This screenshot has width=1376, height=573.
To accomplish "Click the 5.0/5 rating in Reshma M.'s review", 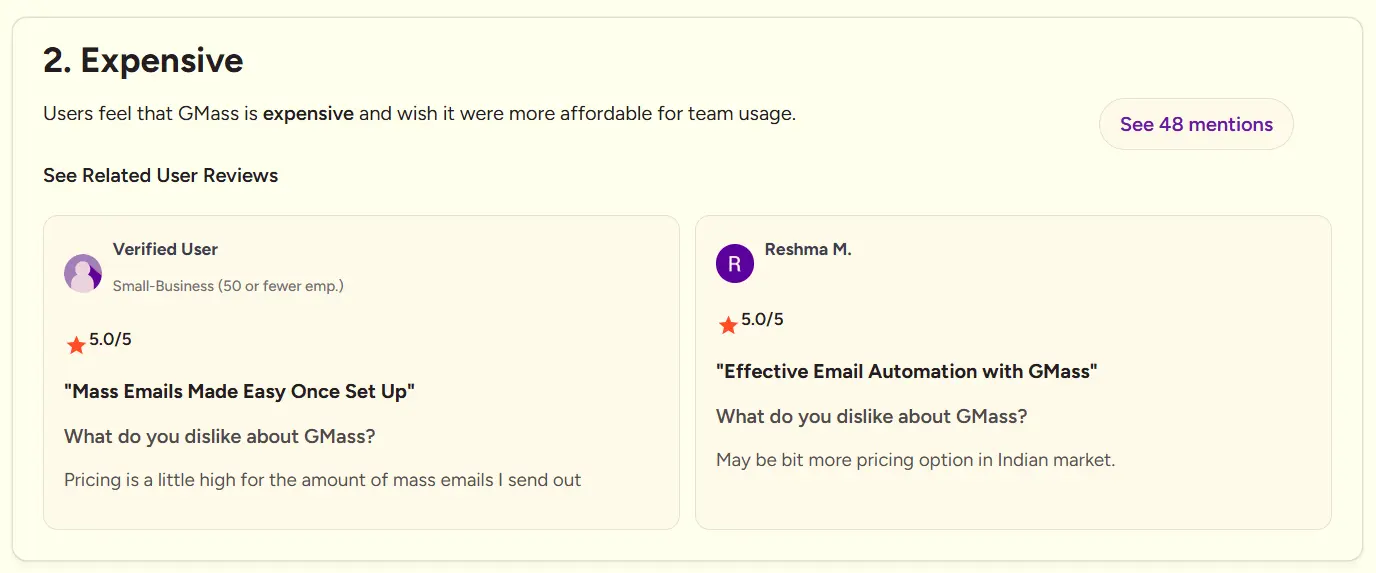I will (x=762, y=319).
